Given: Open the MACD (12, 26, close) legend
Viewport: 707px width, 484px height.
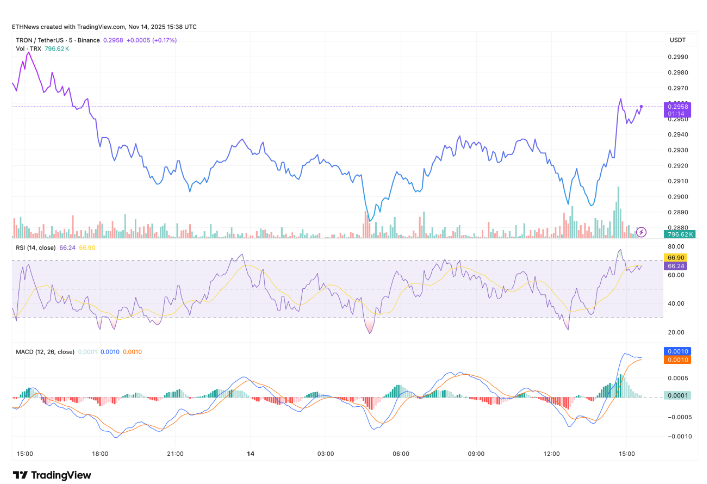Looking at the screenshot, I should point(45,351).
